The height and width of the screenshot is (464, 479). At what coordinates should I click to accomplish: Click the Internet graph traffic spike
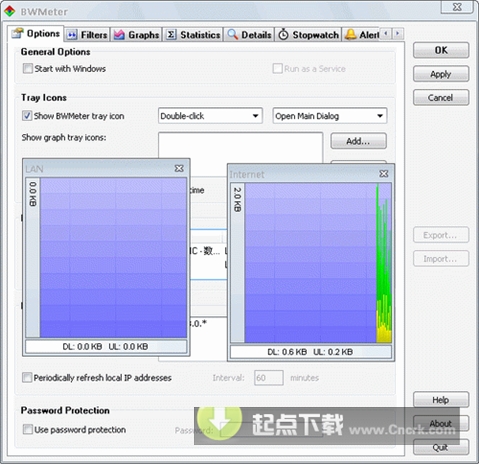click(x=384, y=263)
